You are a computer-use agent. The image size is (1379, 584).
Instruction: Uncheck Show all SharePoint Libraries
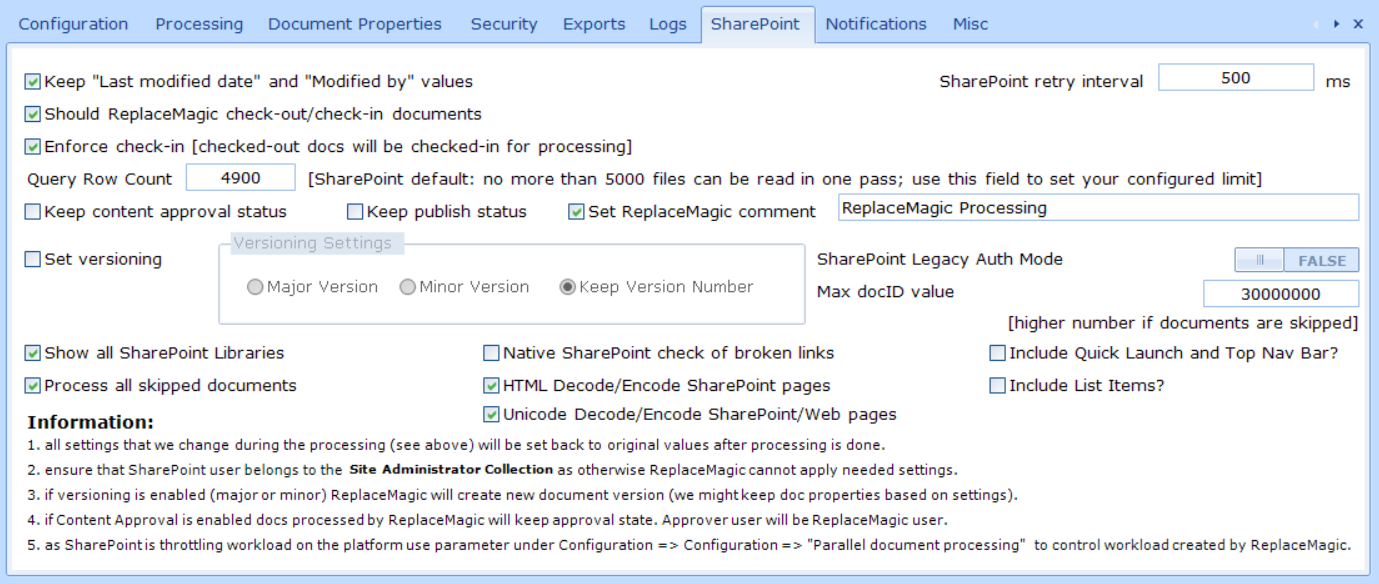point(33,353)
